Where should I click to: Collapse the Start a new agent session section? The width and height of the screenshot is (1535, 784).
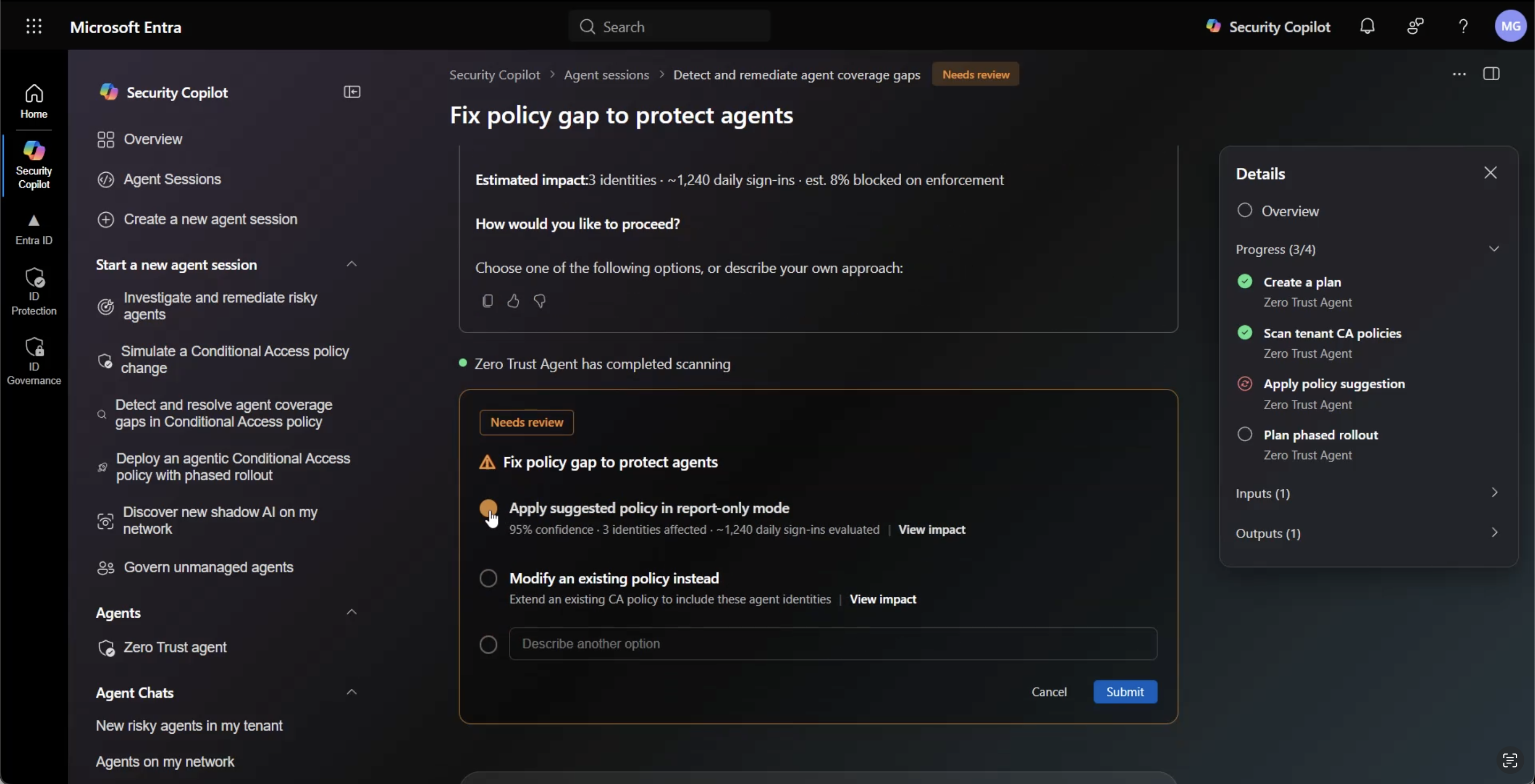coord(351,264)
